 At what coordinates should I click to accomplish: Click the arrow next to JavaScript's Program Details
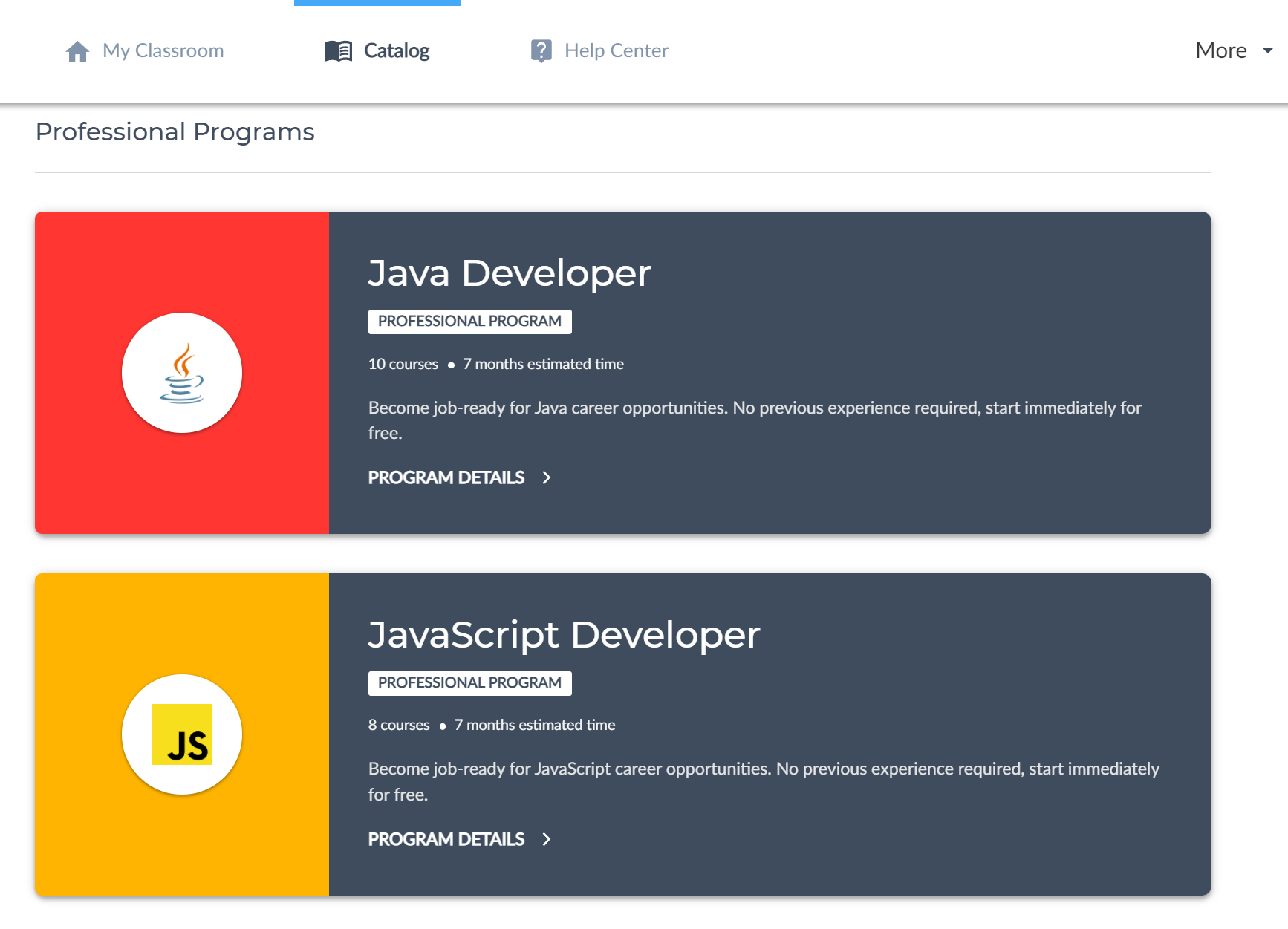[547, 839]
